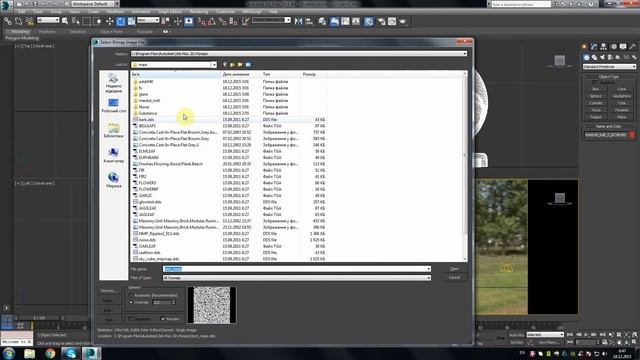The width and height of the screenshot is (640, 360).
Task: Click the file list vertical scrollbar
Action: point(464,166)
